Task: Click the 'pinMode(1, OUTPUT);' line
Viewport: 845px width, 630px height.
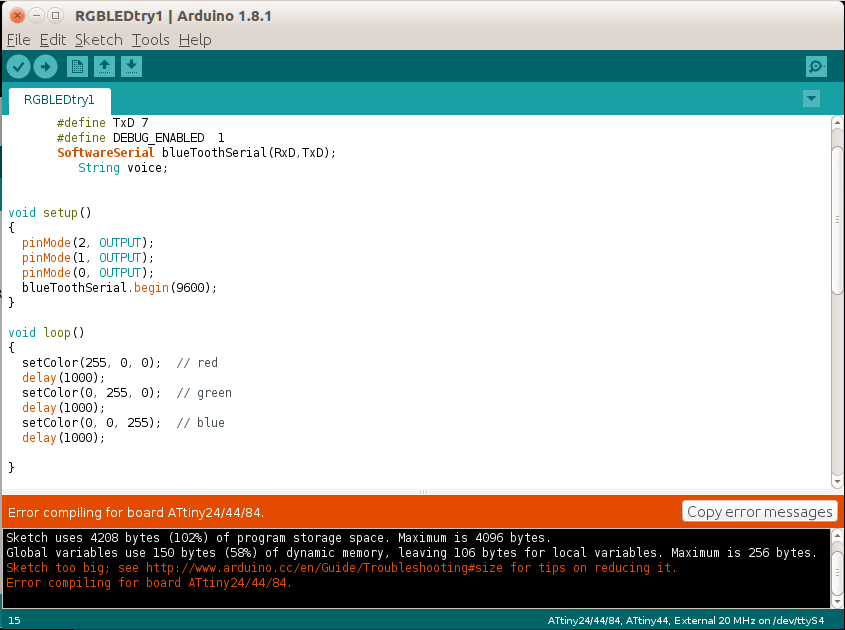Action: (x=88, y=258)
